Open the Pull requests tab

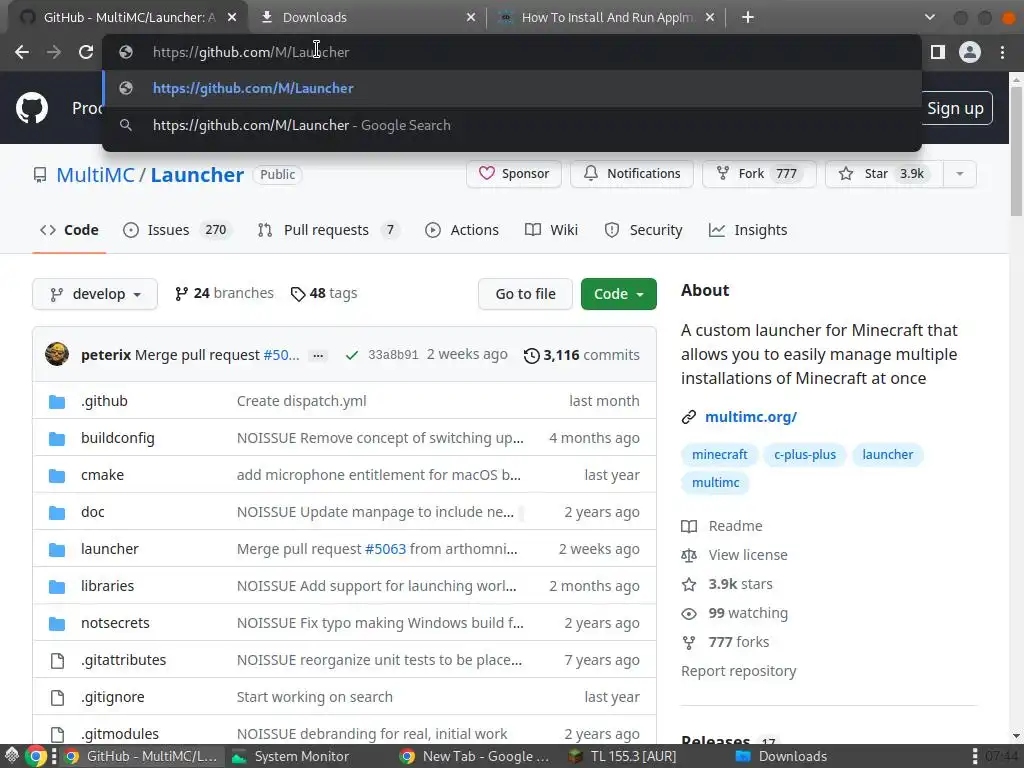coord(329,230)
